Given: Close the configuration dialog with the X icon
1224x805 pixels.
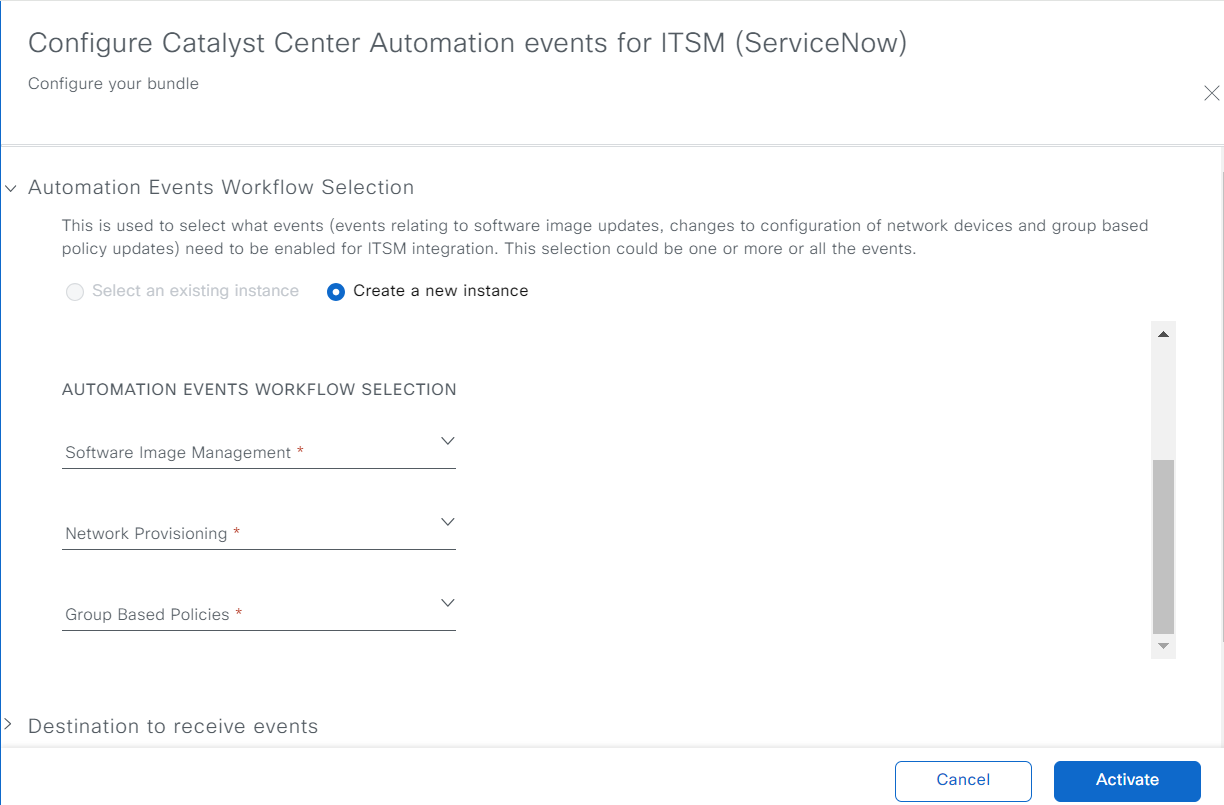Looking at the screenshot, I should click(1211, 93).
